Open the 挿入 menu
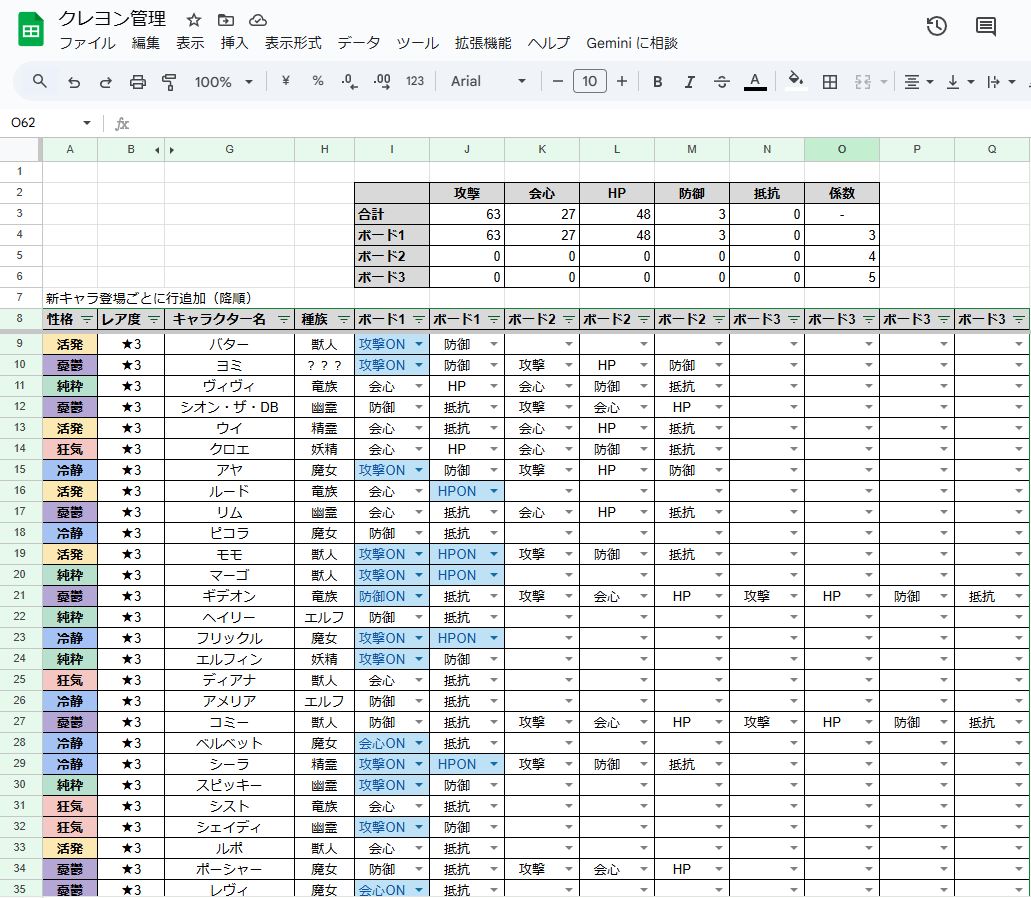Viewport: 1031px width, 898px height. [x=234, y=43]
